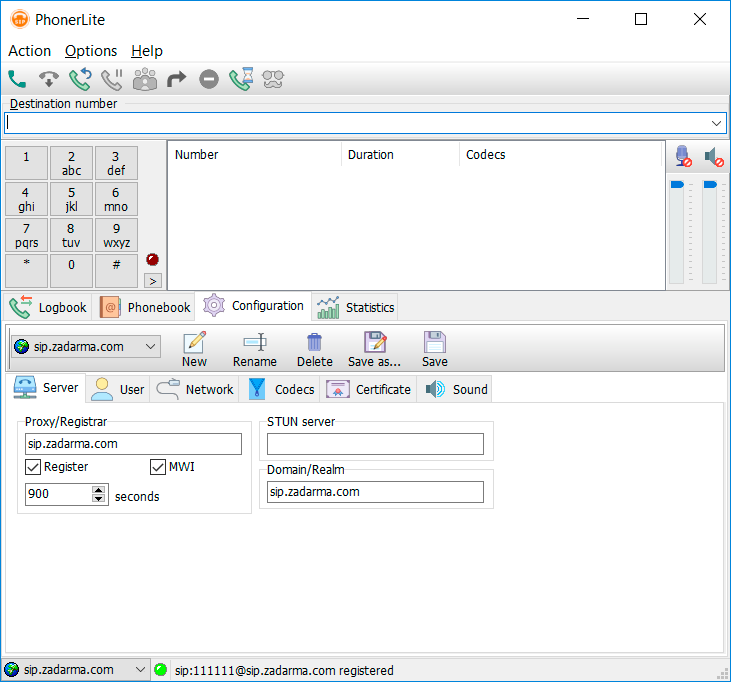Expand the Destination number dropdown arrow

click(717, 123)
